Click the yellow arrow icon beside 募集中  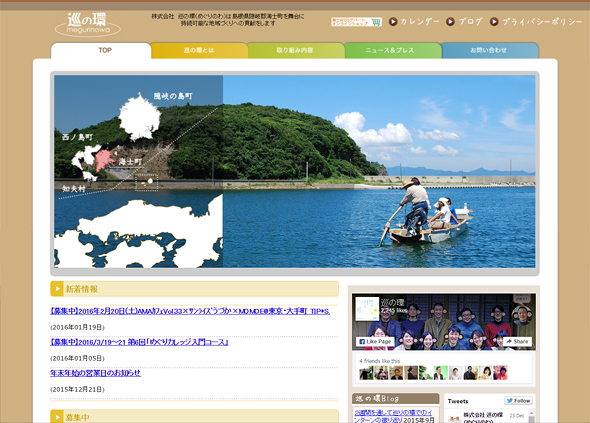click(x=57, y=417)
